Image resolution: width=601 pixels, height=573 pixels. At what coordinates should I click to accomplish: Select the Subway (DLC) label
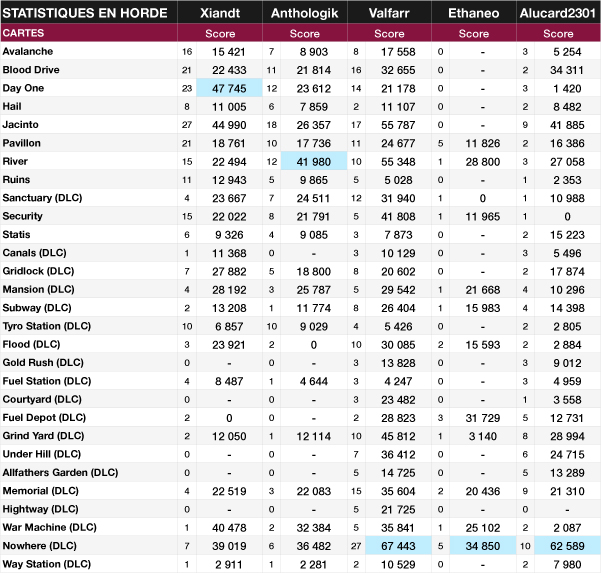click(x=37, y=307)
